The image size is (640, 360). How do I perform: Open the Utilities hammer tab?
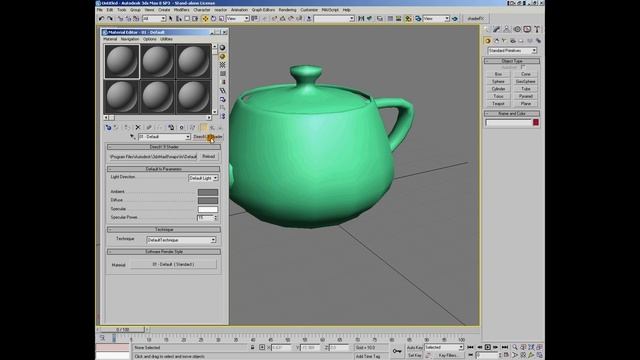(537, 29)
